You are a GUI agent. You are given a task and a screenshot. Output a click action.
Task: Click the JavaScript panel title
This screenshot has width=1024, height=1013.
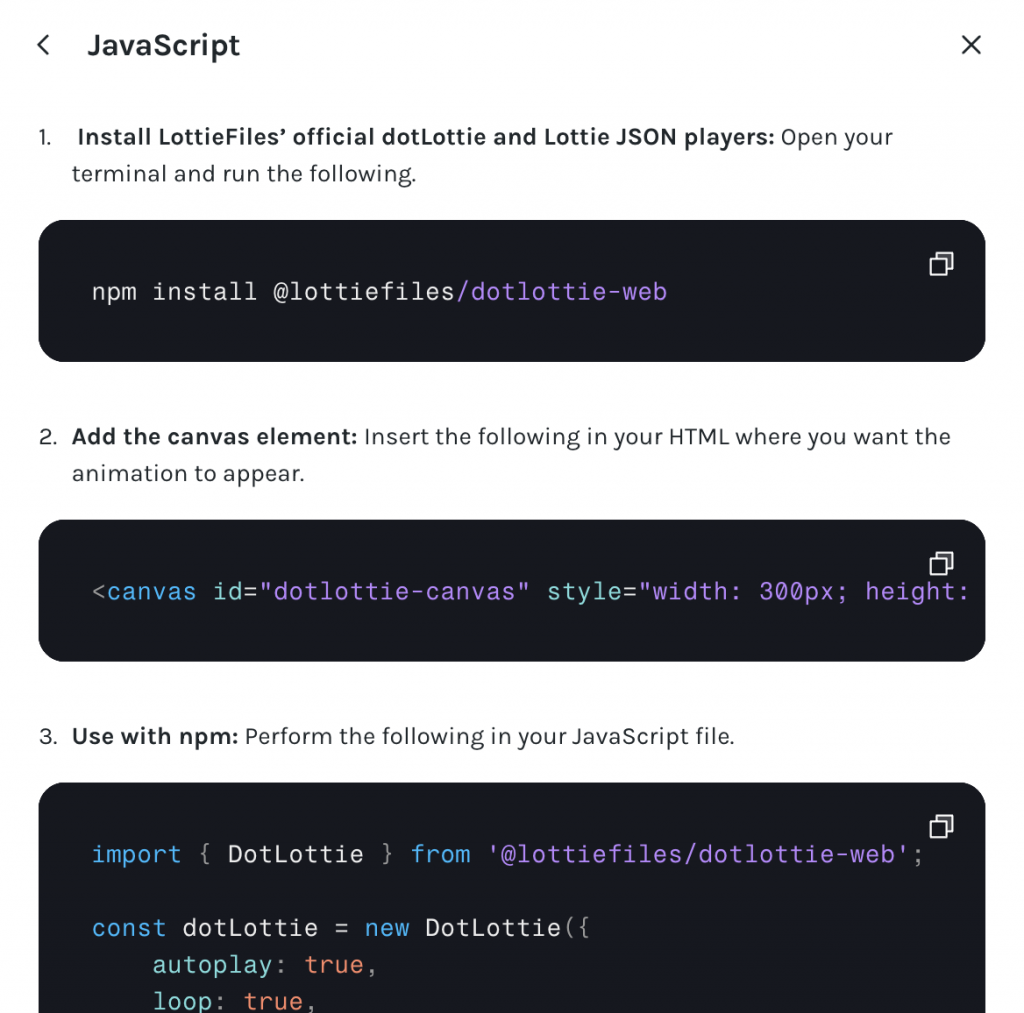click(x=163, y=46)
